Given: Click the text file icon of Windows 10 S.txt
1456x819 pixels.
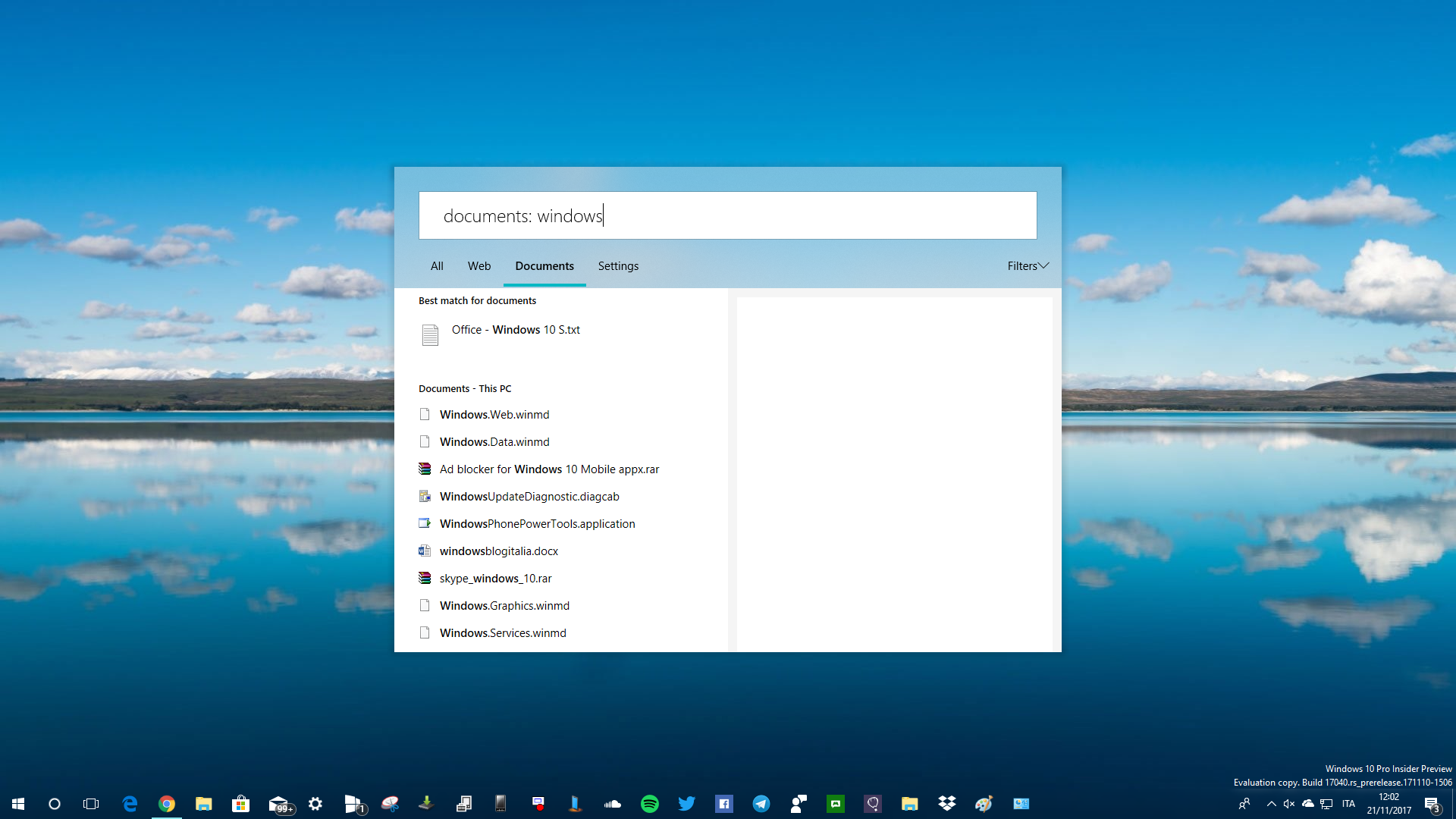Looking at the screenshot, I should tap(430, 334).
